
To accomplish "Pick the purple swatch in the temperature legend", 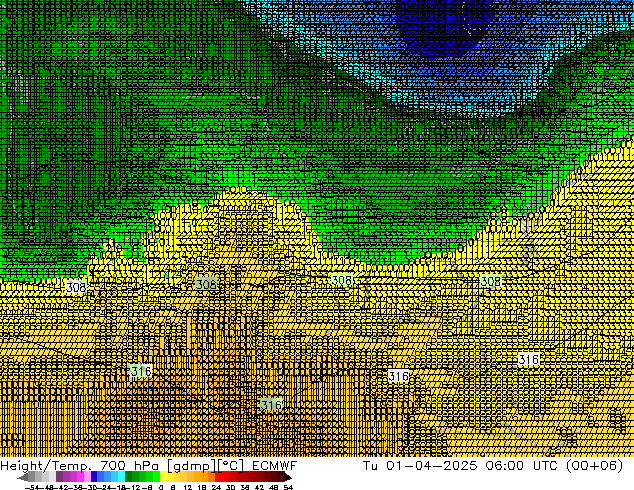I will pos(59,477).
